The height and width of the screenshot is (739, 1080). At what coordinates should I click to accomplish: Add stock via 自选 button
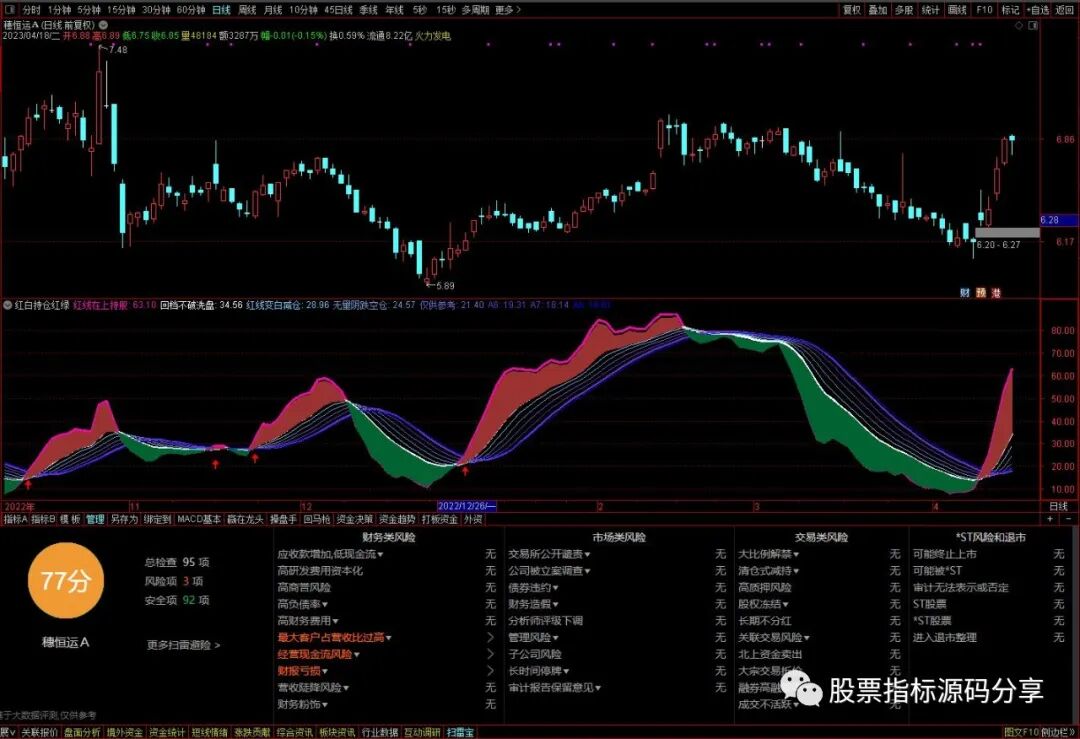1038,10
